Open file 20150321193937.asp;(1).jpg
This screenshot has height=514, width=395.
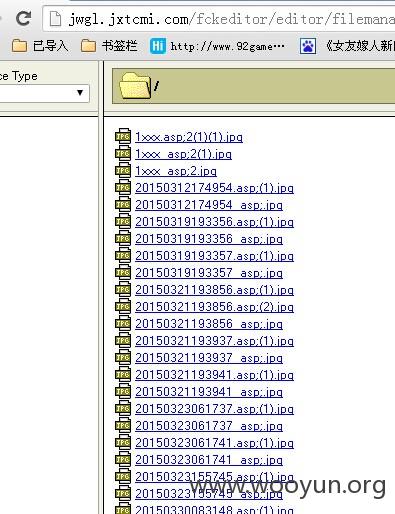(x=214, y=341)
